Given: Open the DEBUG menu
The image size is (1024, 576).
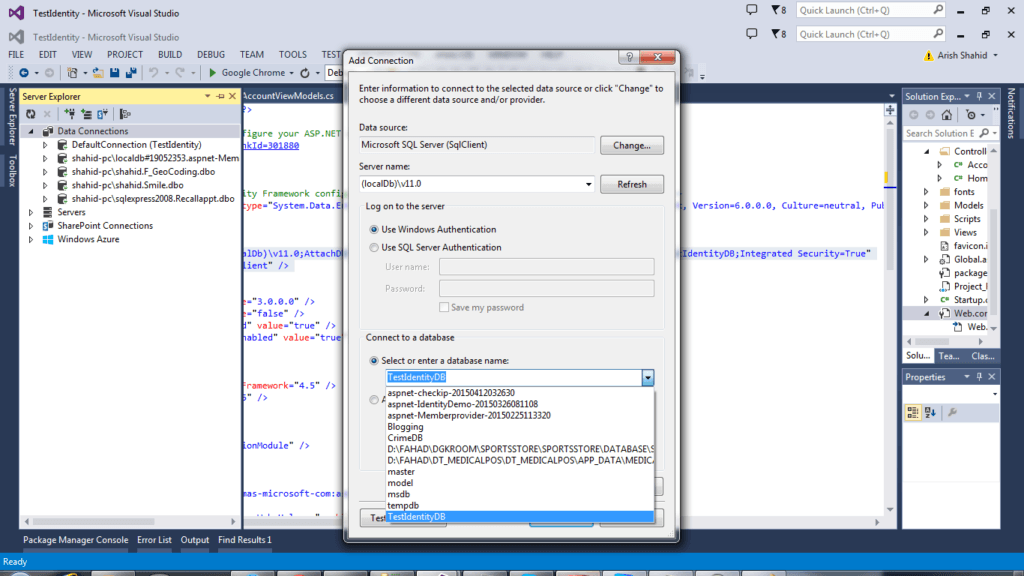Looking at the screenshot, I should (x=211, y=55).
